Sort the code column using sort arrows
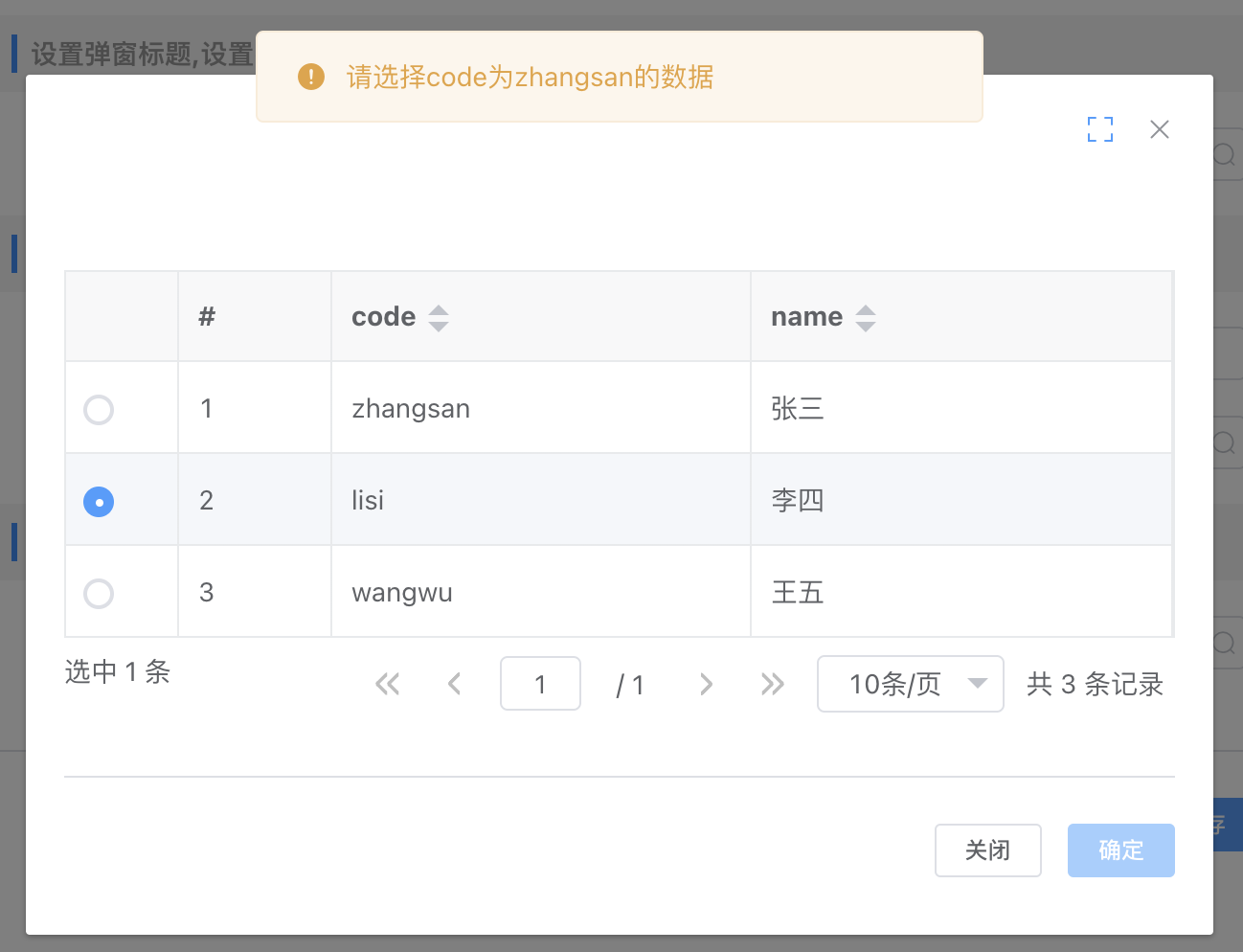Image resolution: width=1243 pixels, height=952 pixels. pyautogui.click(x=439, y=318)
